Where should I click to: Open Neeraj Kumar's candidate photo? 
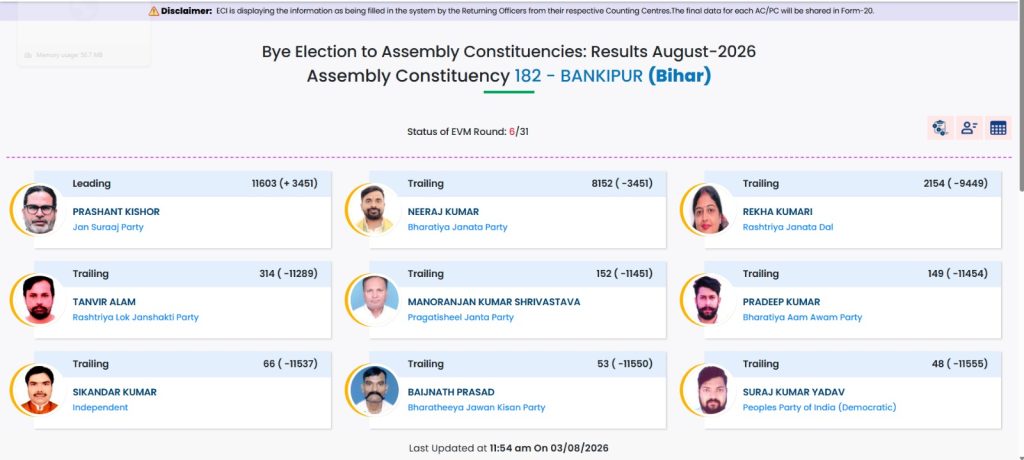(x=374, y=210)
